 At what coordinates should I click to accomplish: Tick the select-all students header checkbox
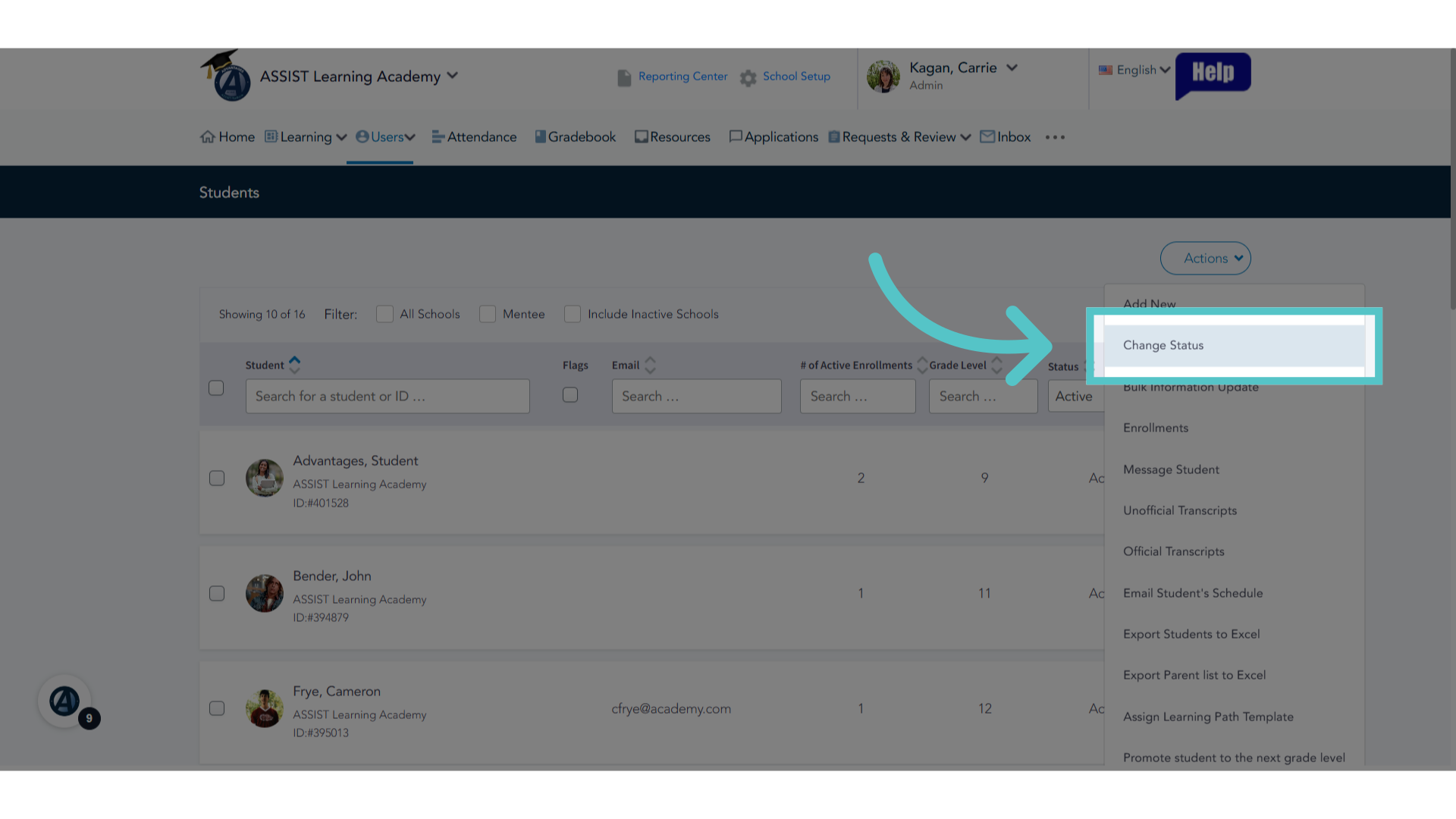click(x=216, y=388)
